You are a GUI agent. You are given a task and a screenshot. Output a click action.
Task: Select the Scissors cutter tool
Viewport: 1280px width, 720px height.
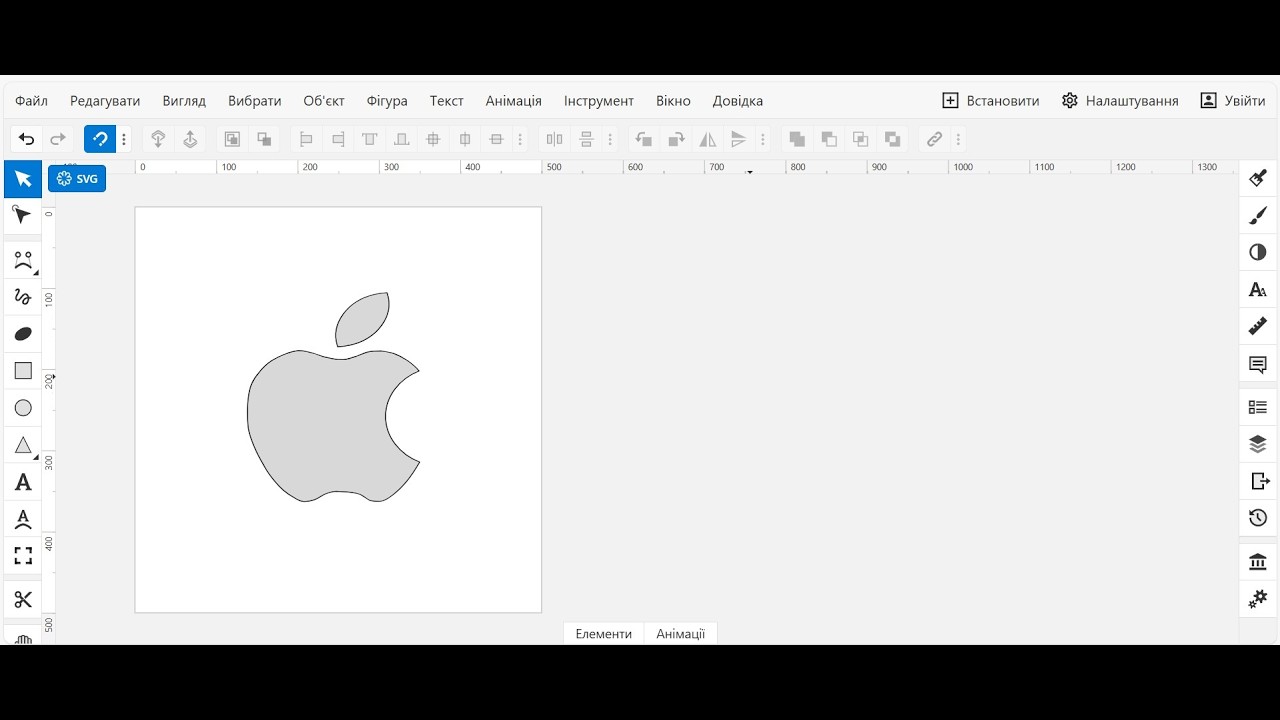23,600
